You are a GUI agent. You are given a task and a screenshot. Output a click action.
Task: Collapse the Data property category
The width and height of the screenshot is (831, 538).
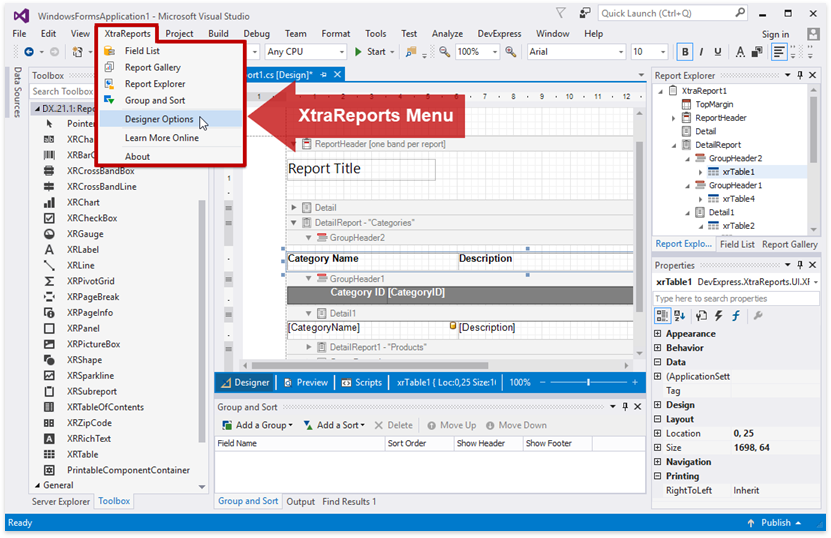(658, 362)
